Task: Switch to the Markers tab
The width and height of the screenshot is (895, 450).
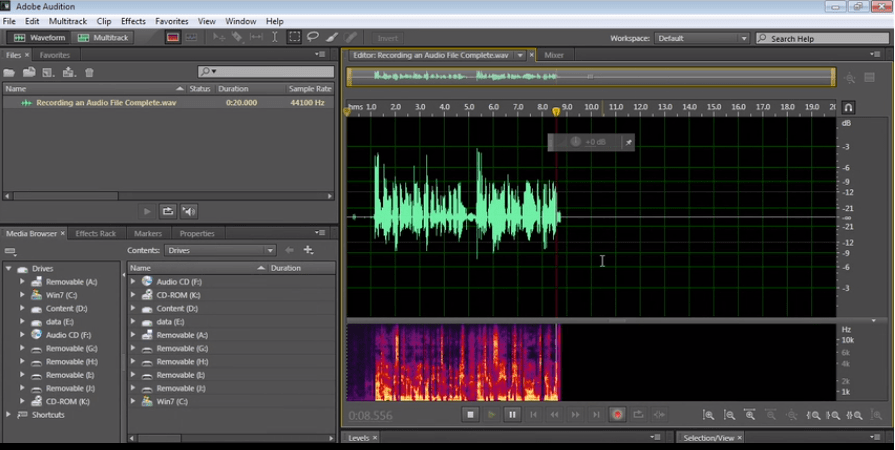Action: tap(148, 233)
